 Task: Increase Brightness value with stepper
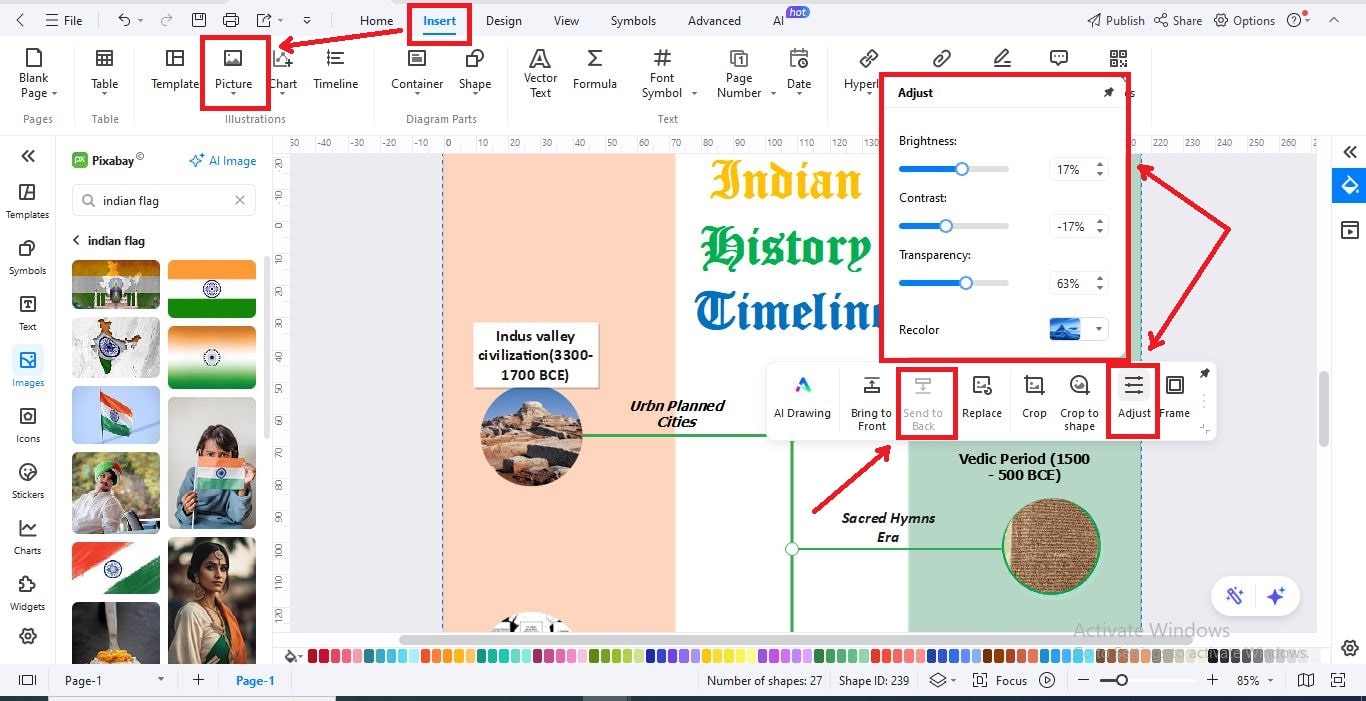click(1100, 165)
